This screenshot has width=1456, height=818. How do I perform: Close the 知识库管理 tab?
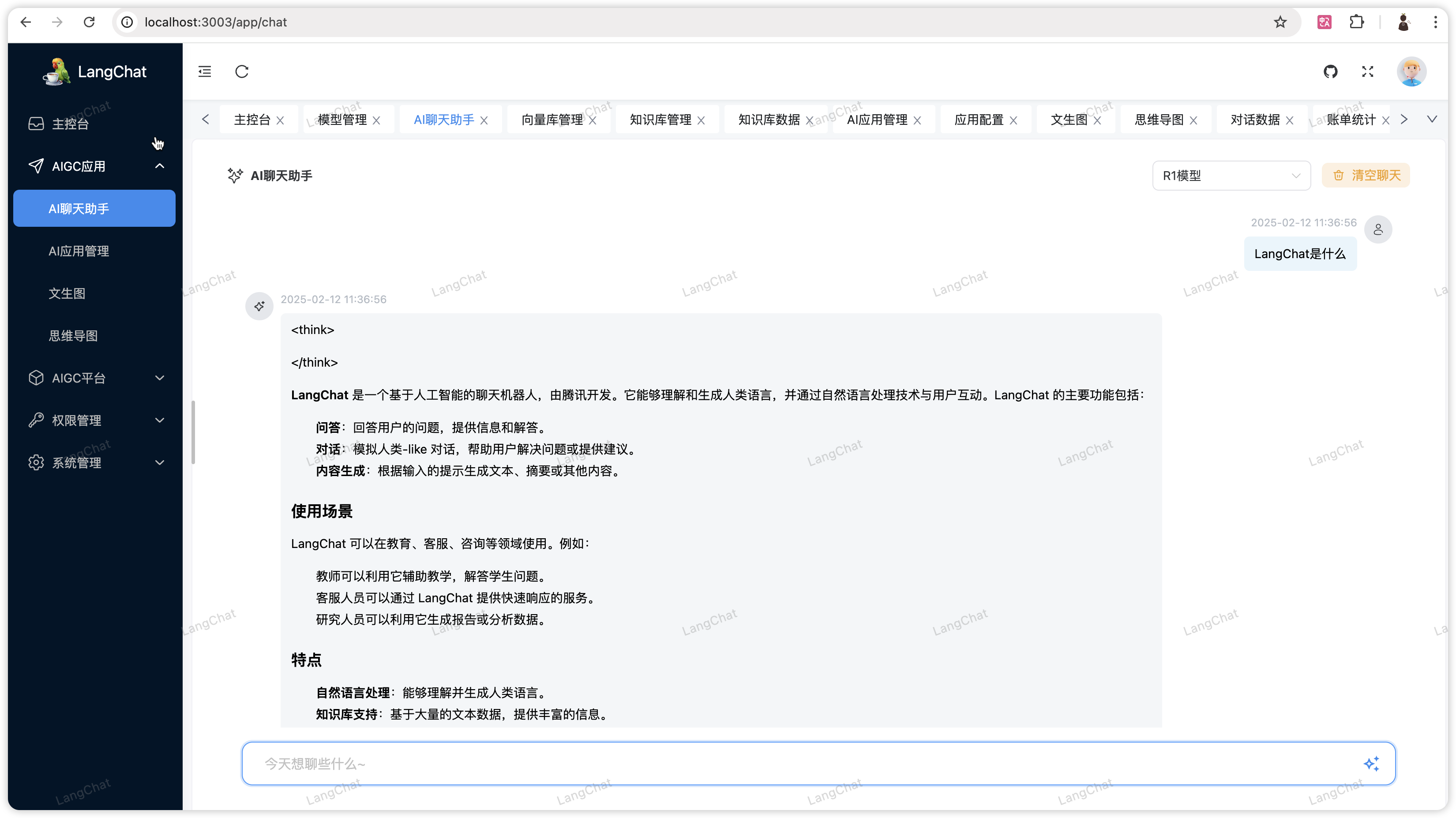click(702, 120)
